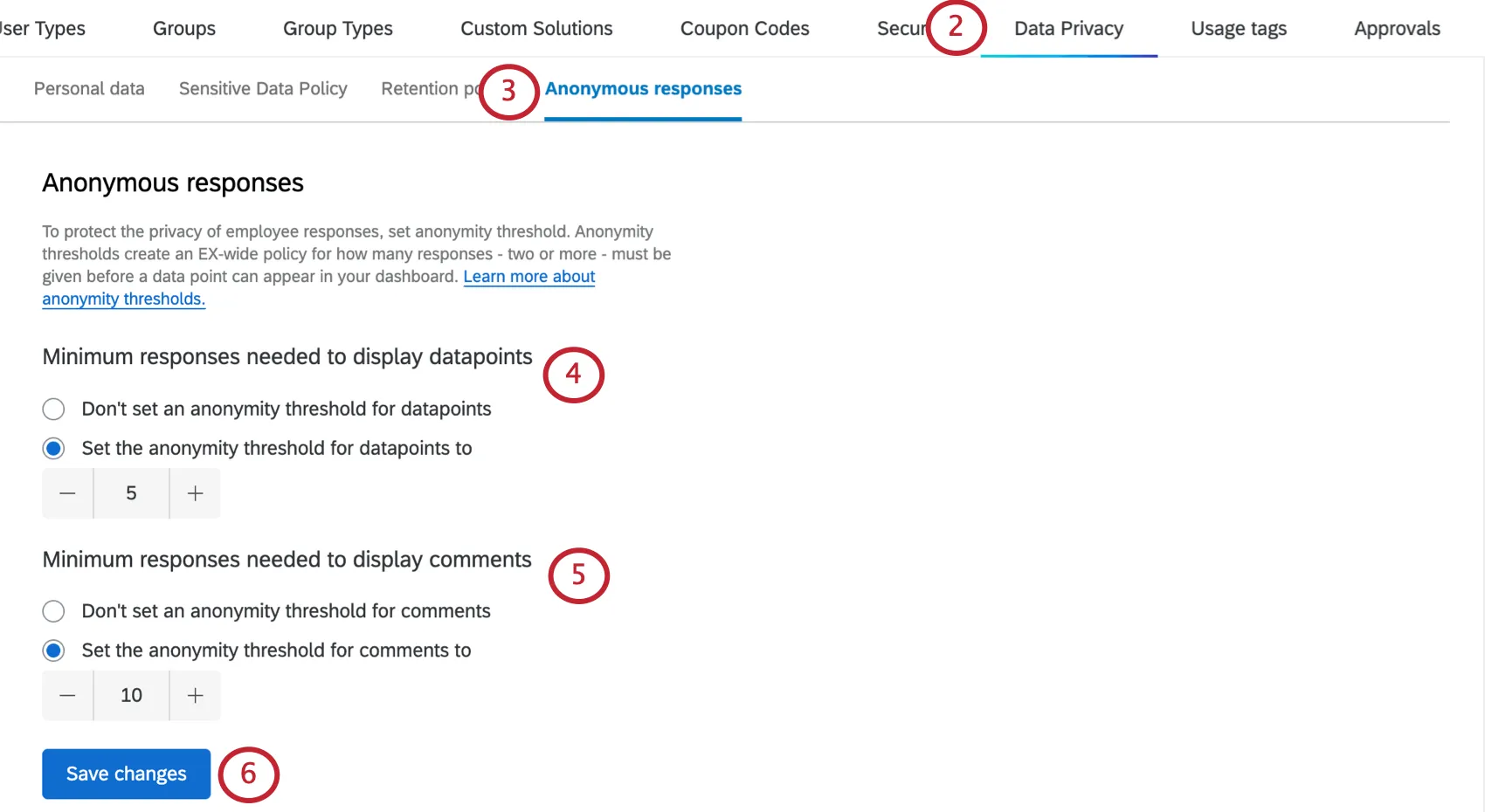Open the Approvals section

(1396, 28)
